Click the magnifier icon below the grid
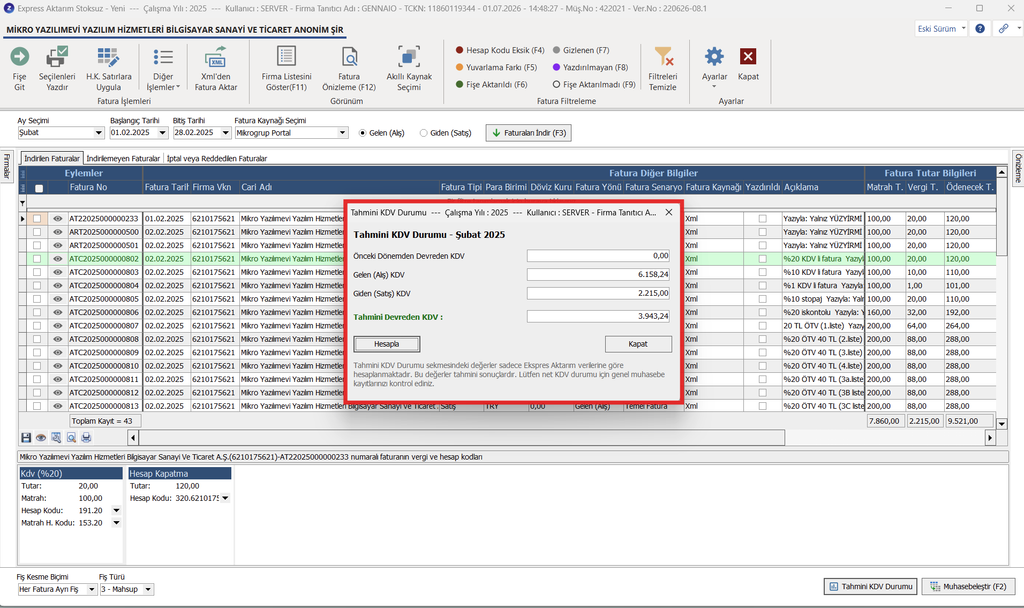This screenshot has width=1024, height=608. [71, 438]
